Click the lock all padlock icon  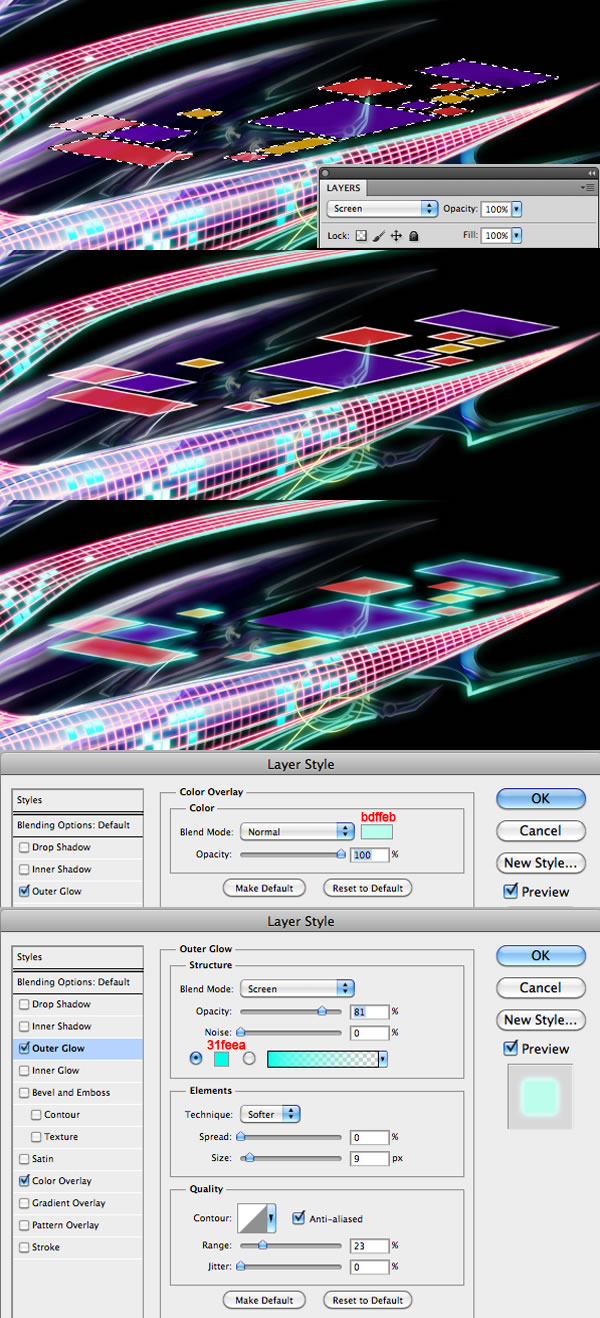[x=413, y=236]
